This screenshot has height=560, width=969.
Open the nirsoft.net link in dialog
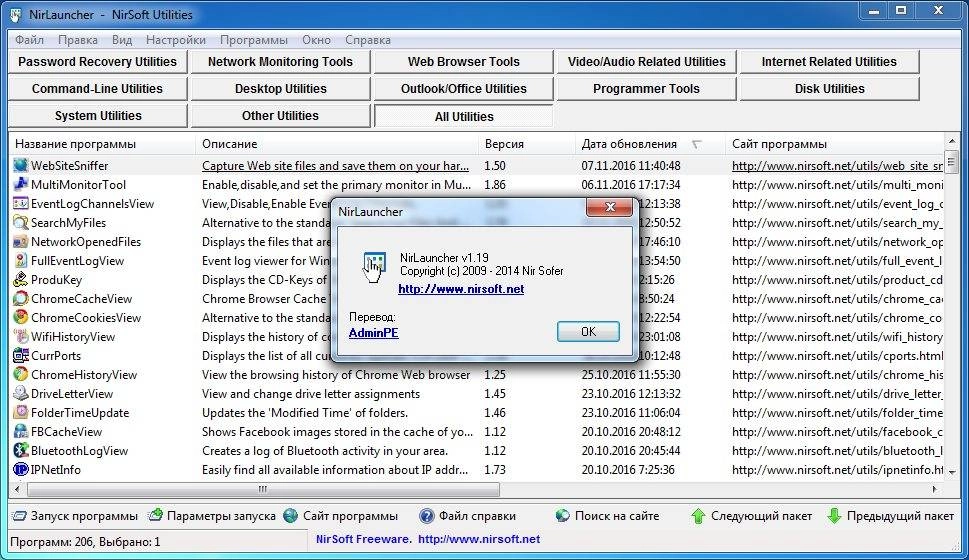[x=461, y=289]
